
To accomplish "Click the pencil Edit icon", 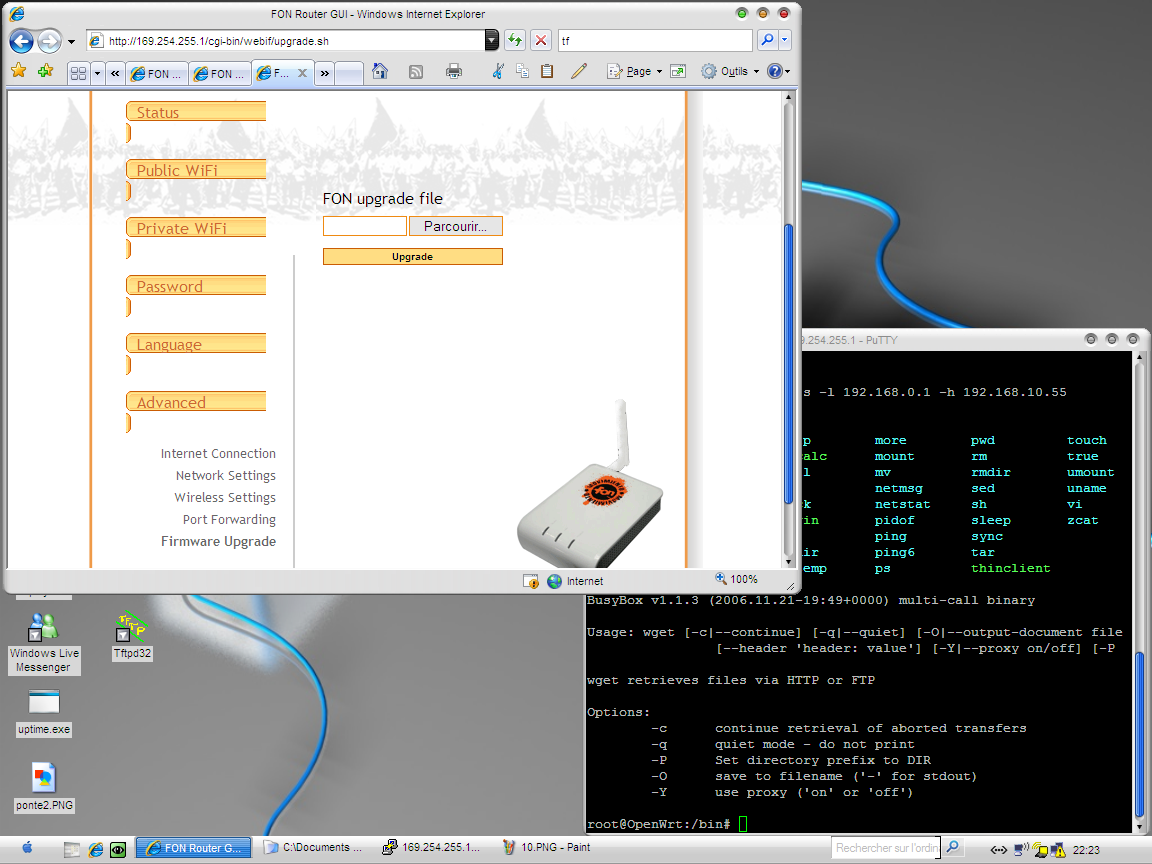I will pos(579,71).
